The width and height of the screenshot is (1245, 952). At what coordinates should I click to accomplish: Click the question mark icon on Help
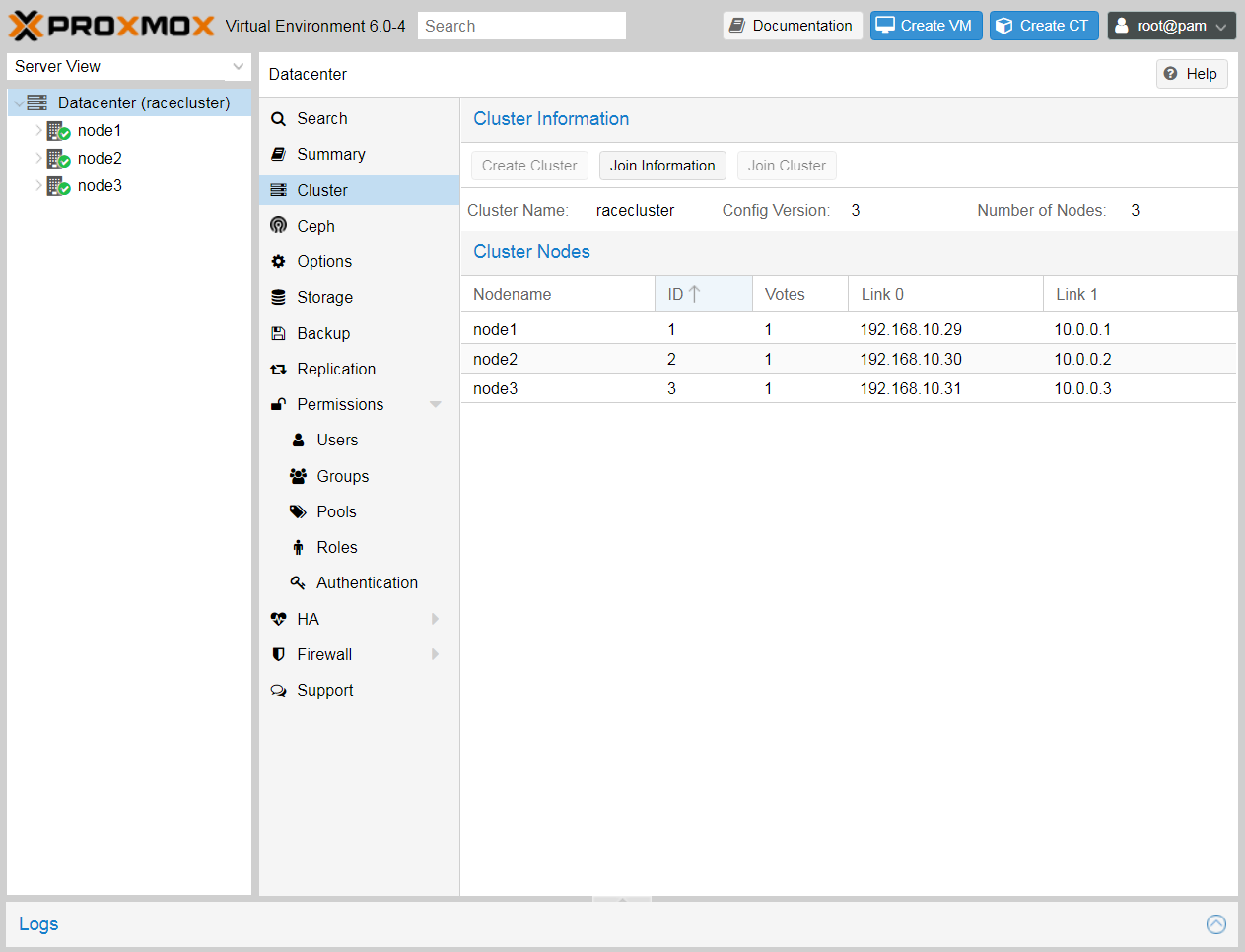point(1171,74)
